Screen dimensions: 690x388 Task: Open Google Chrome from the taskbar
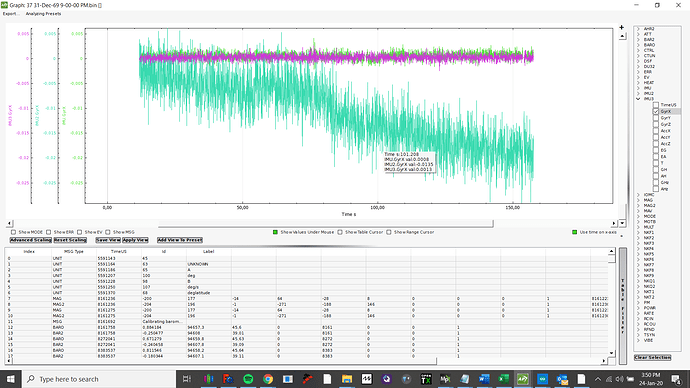click(x=268, y=379)
